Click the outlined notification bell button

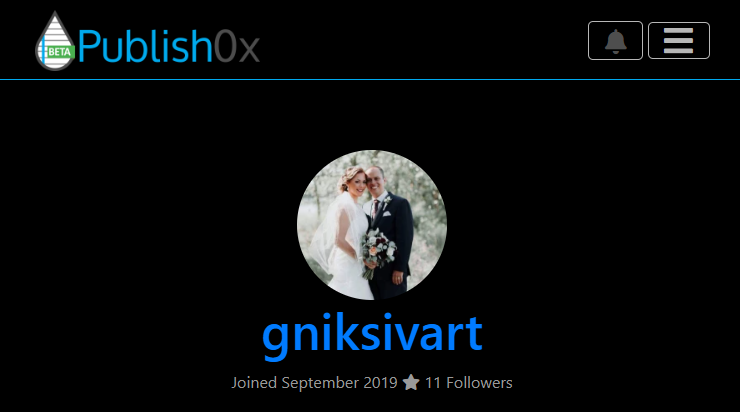point(615,41)
